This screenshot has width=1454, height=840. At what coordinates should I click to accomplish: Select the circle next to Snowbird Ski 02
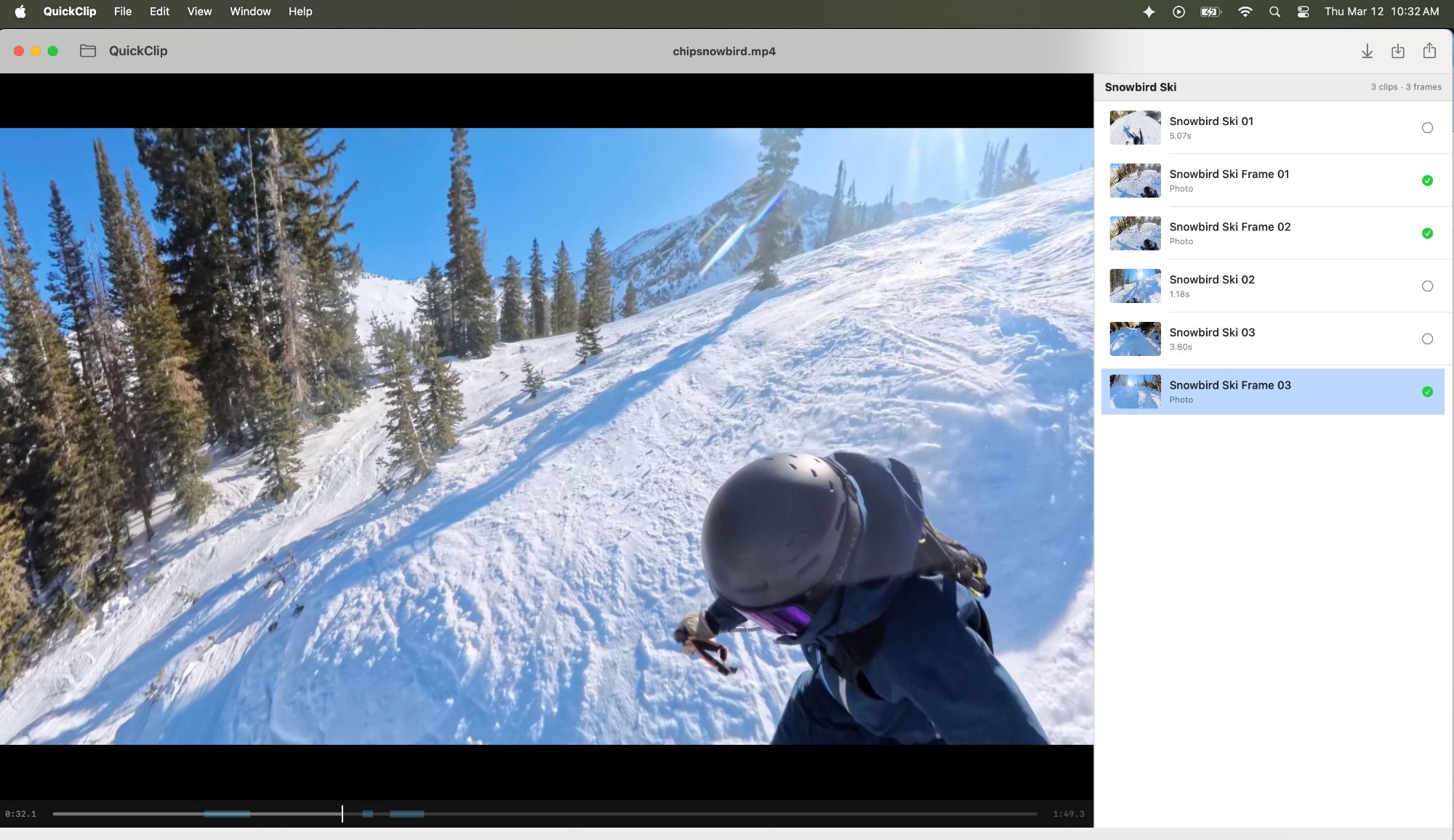pos(1427,286)
